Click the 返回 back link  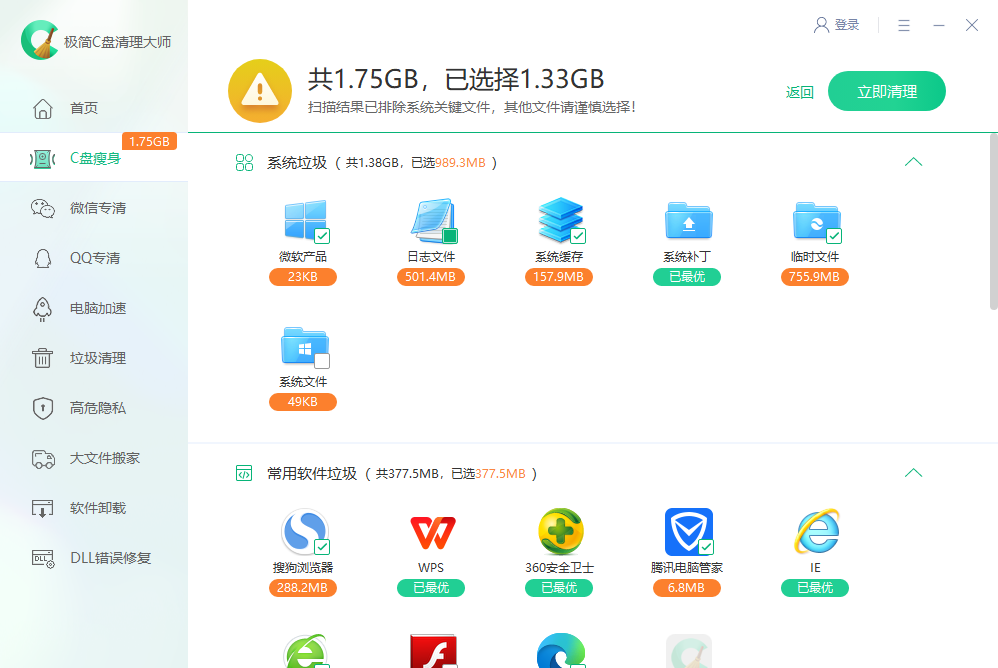tap(800, 90)
